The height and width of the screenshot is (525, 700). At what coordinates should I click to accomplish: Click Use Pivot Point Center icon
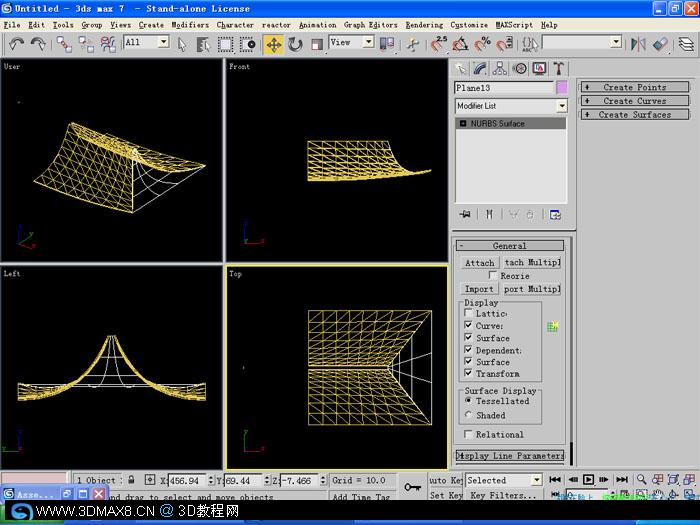tap(387, 44)
